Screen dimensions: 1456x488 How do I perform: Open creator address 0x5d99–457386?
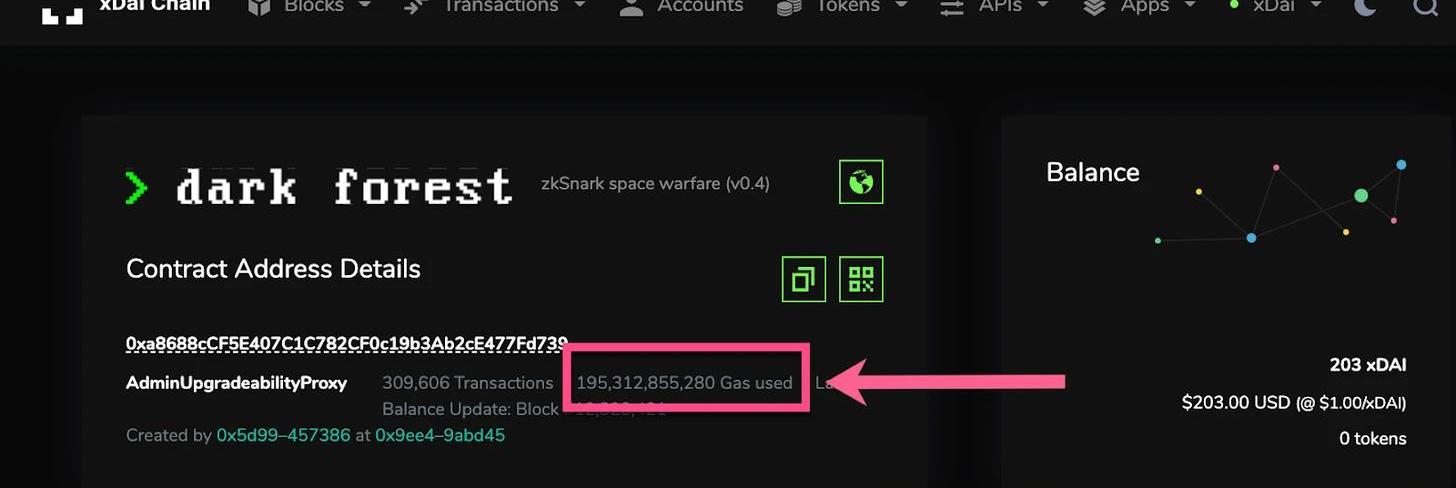click(283, 435)
